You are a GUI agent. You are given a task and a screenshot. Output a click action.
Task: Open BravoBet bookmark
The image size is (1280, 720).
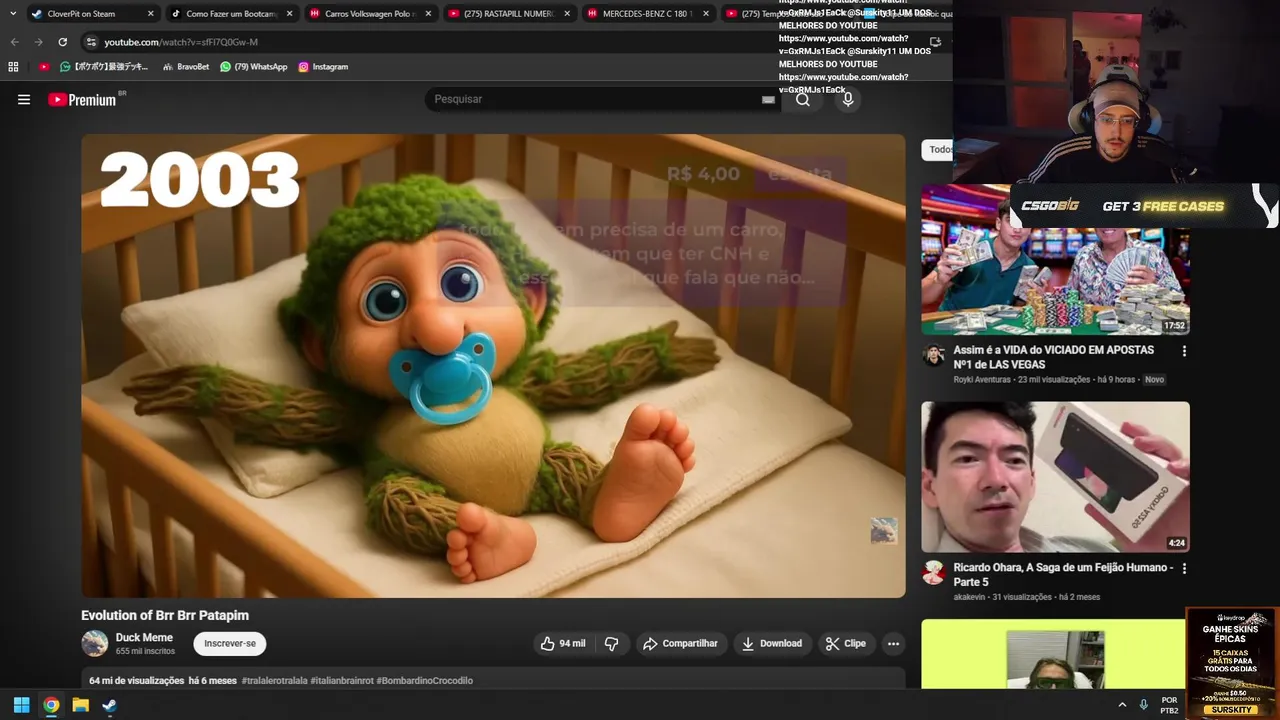[186, 67]
